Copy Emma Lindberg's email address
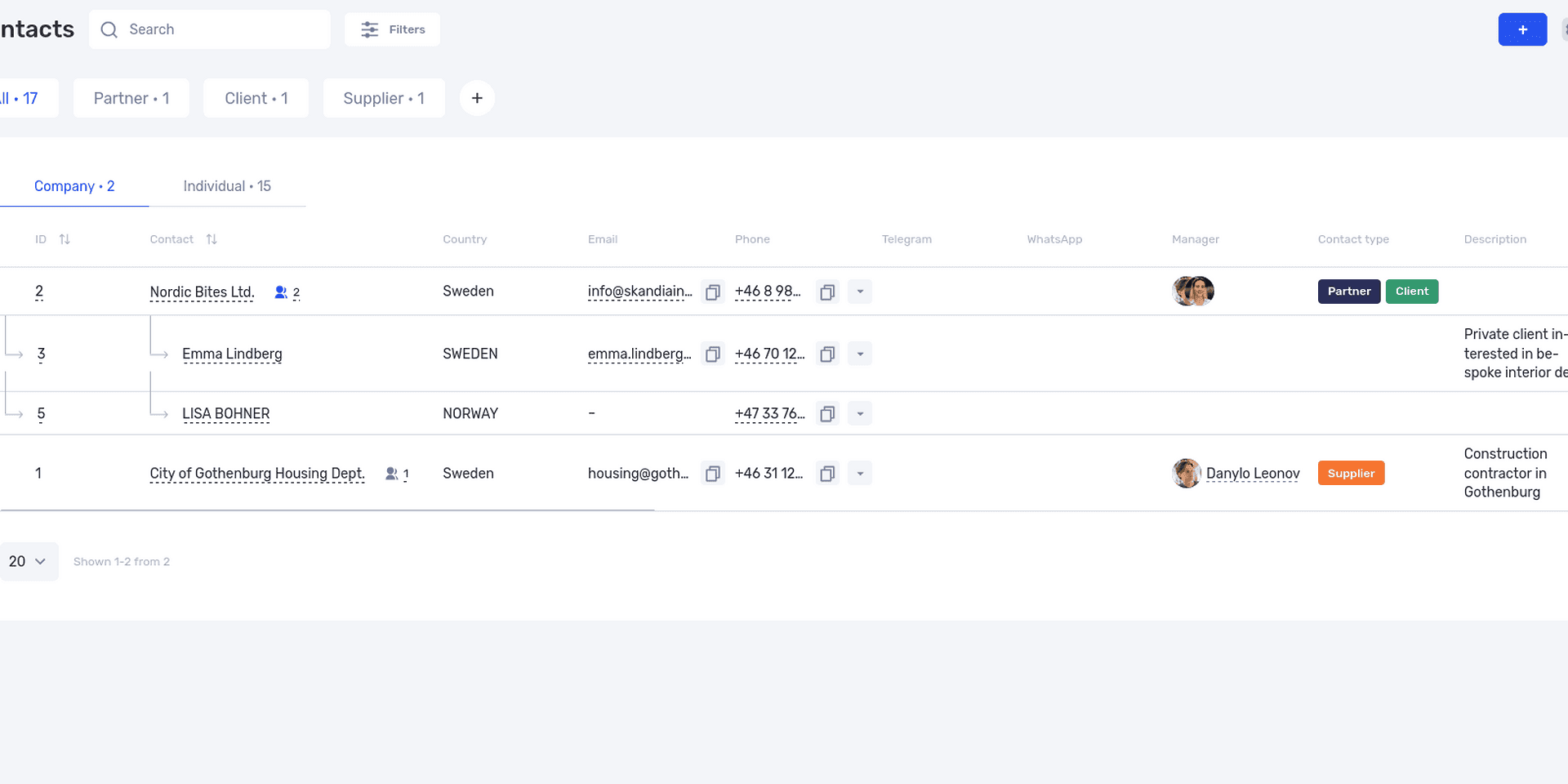The height and width of the screenshot is (784, 1568). click(x=713, y=354)
